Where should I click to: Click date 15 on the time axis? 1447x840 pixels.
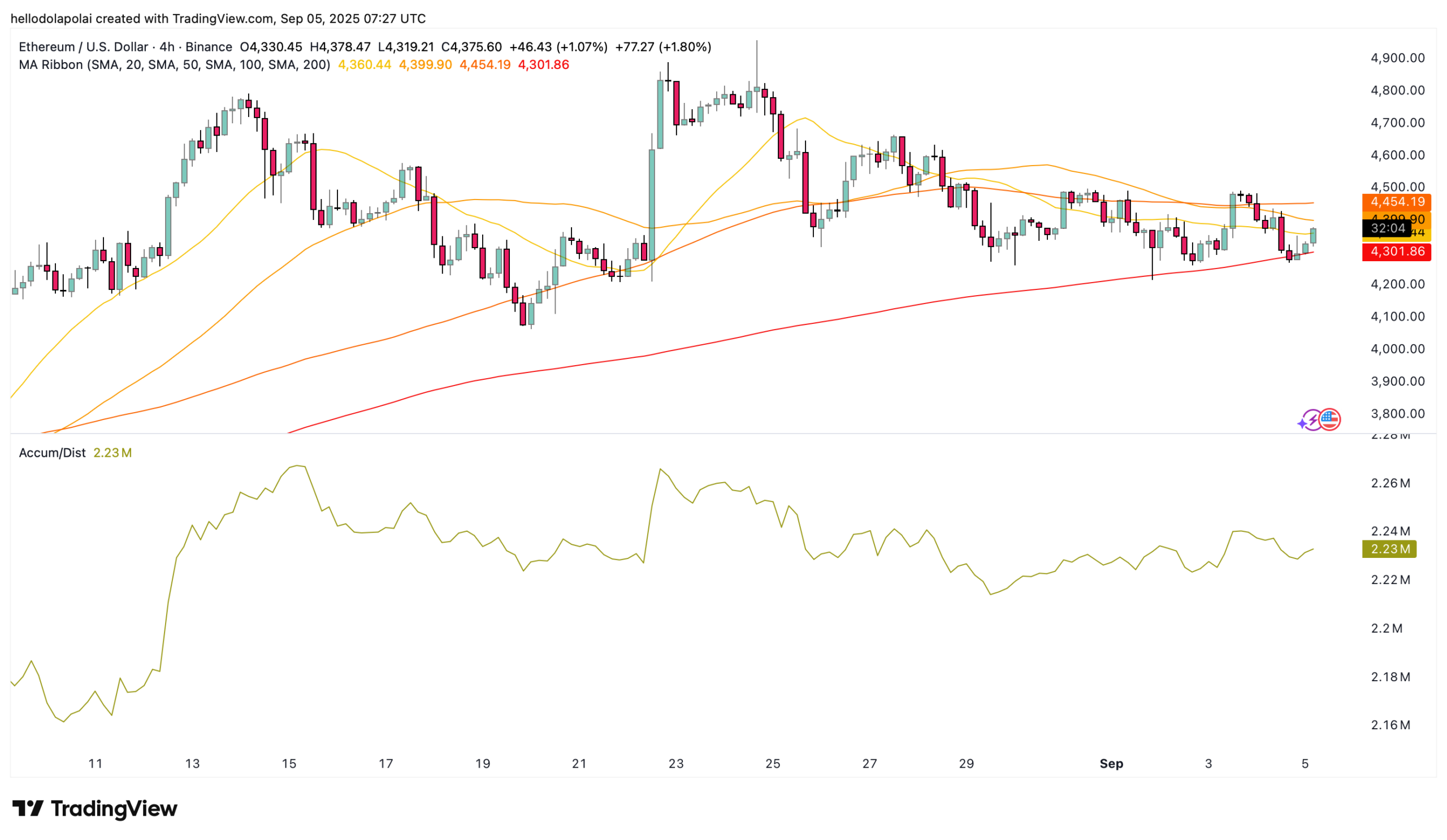click(x=289, y=764)
